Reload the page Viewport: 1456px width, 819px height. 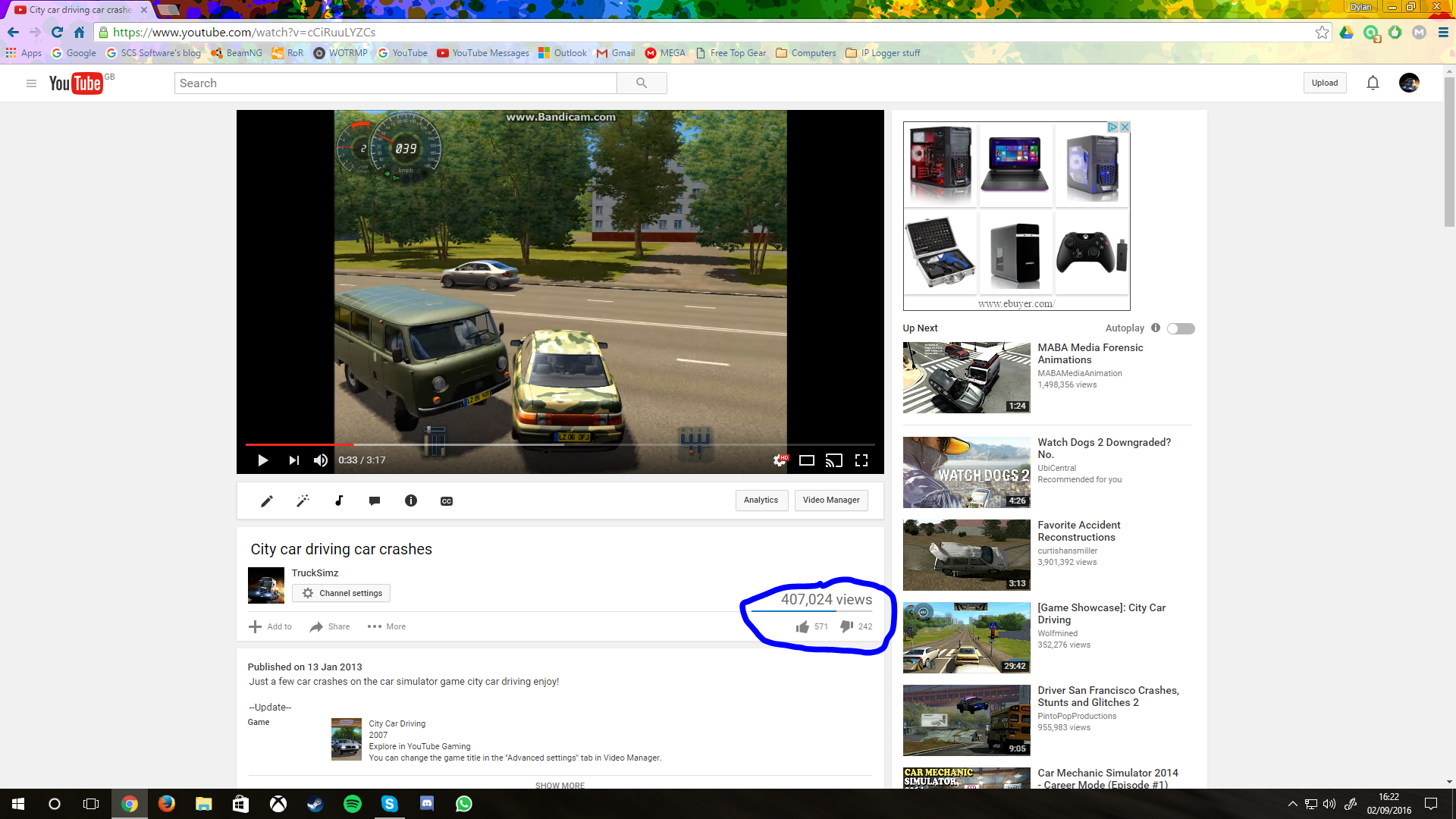pyautogui.click(x=57, y=32)
